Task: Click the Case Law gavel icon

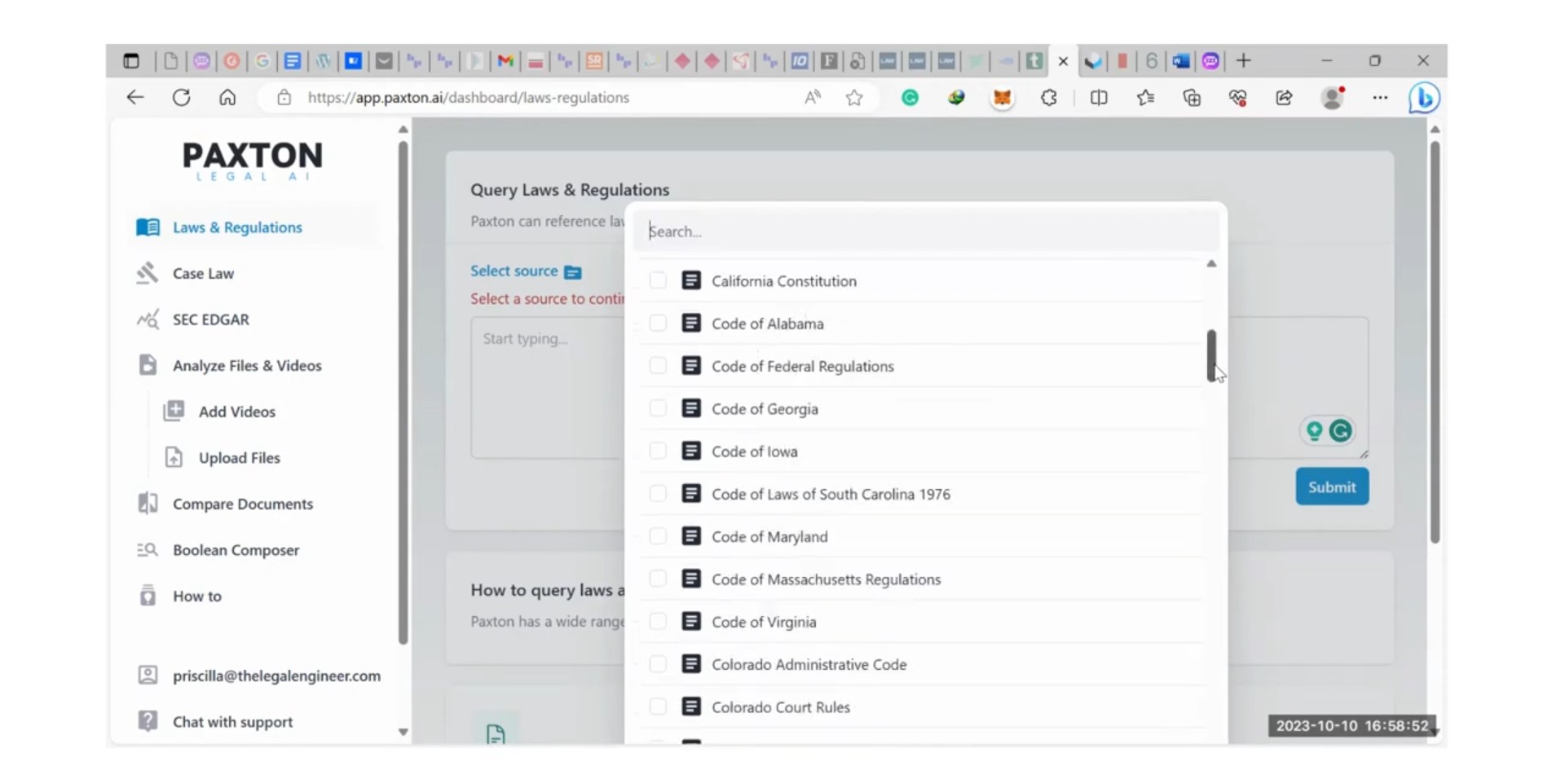Action: (148, 273)
